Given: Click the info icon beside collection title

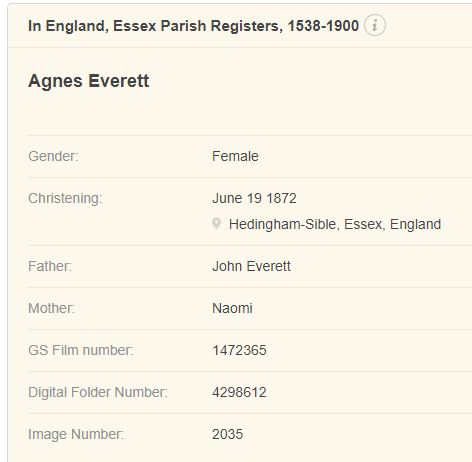Looking at the screenshot, I should [375, 25].
